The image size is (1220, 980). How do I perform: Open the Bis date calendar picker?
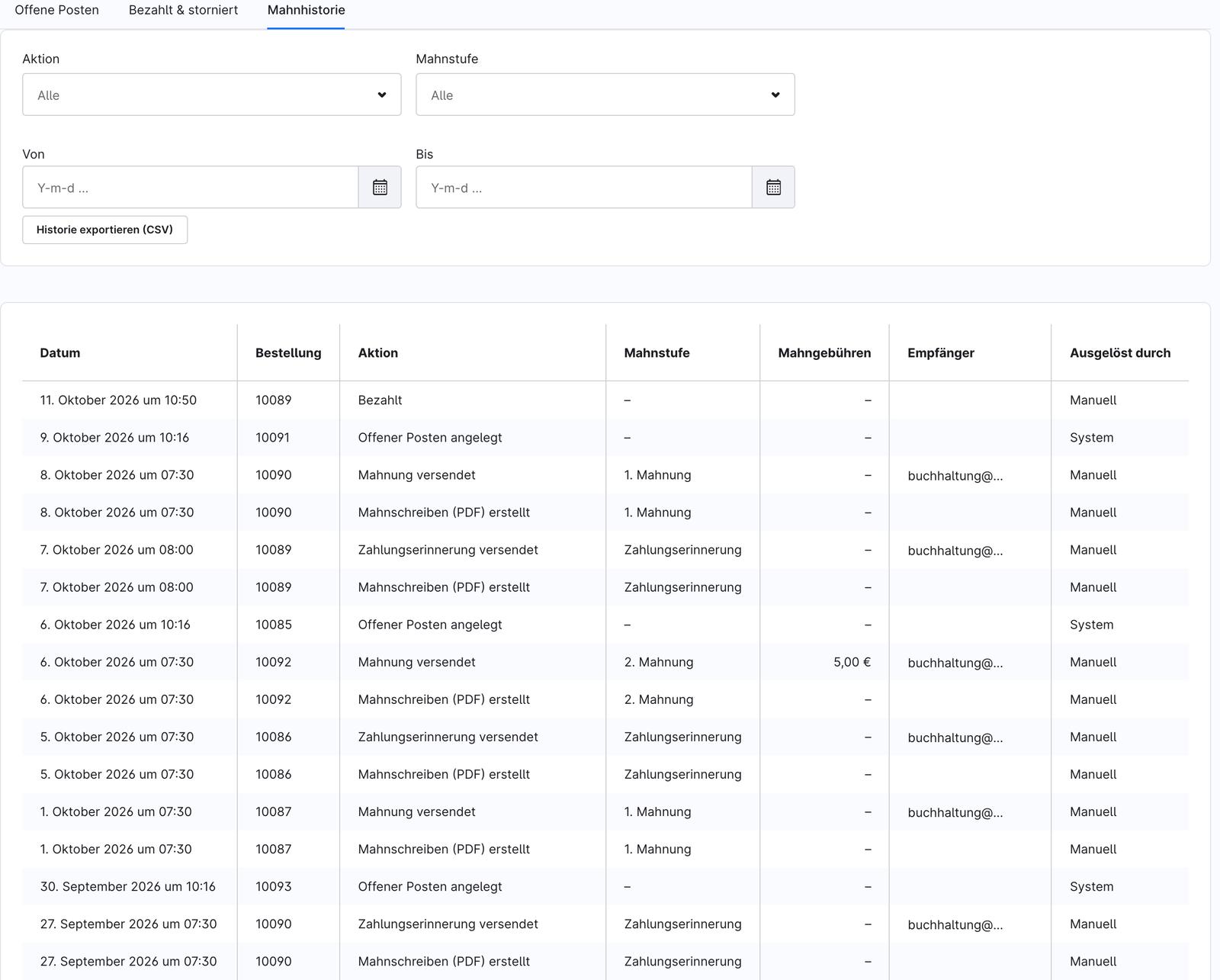pyautogui.click(x=773, y=187)
